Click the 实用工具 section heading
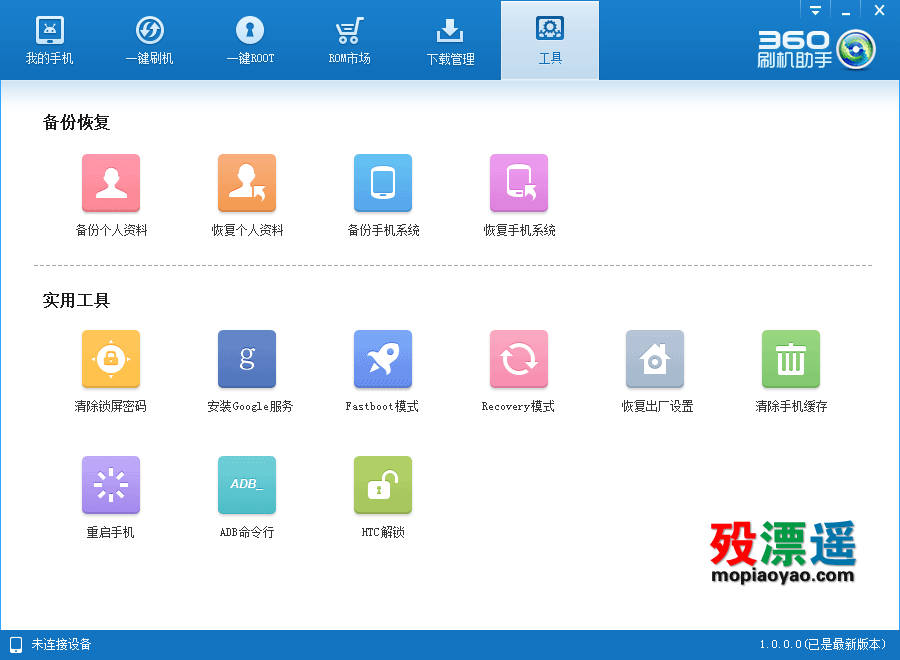 coord(76,300)
